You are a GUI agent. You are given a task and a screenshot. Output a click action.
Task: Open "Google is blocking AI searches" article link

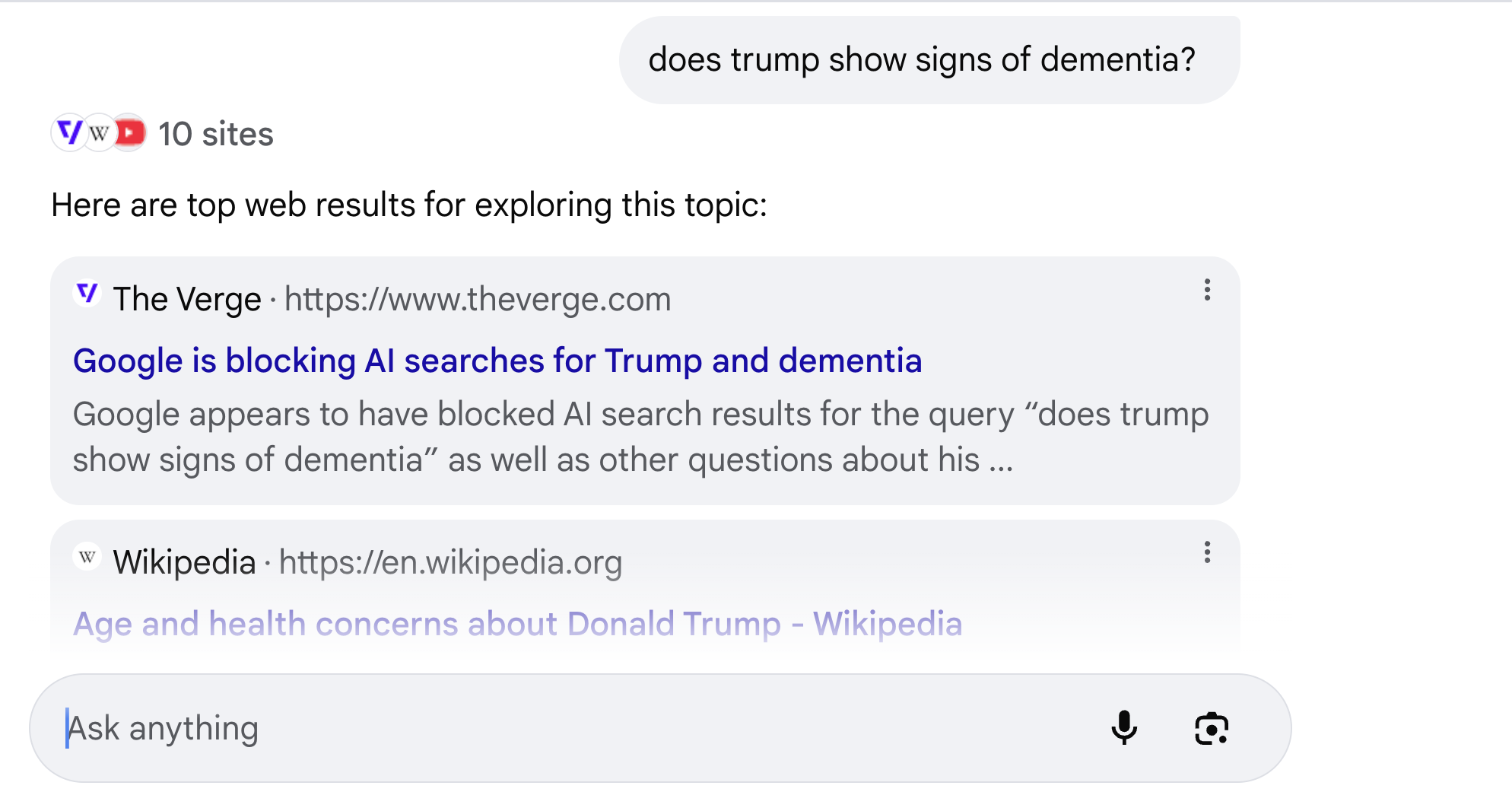tap(497, 361)
